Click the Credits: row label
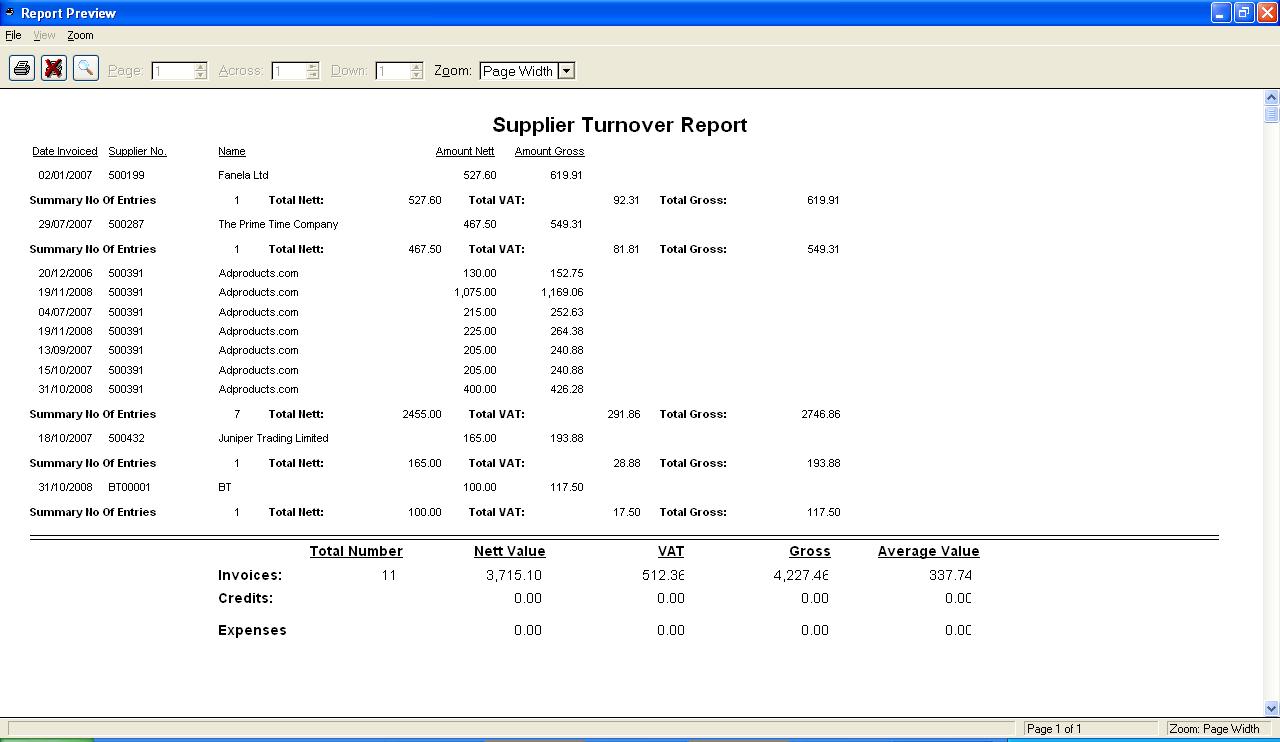The image size is (1280, 742). 246,598
